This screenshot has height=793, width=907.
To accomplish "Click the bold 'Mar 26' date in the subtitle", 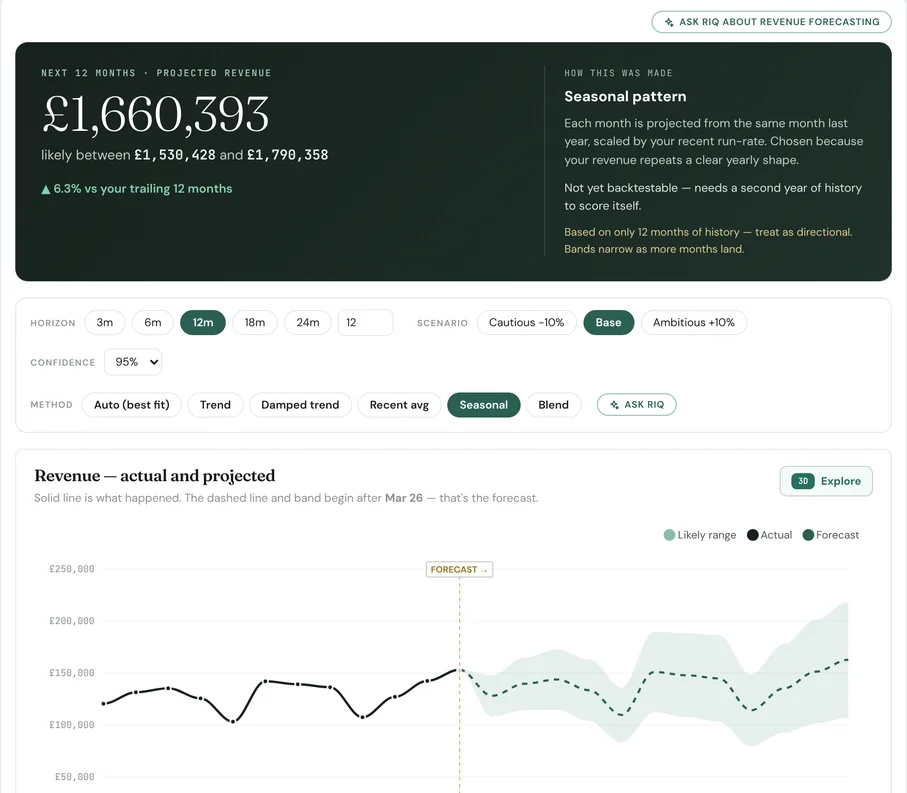I will pos(404,498).
